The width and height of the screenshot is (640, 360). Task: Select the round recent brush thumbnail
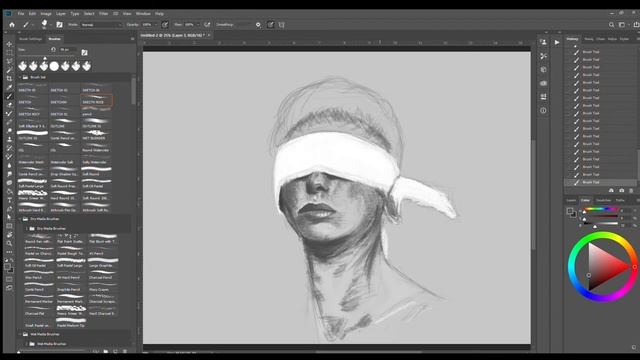pos(54,66)
